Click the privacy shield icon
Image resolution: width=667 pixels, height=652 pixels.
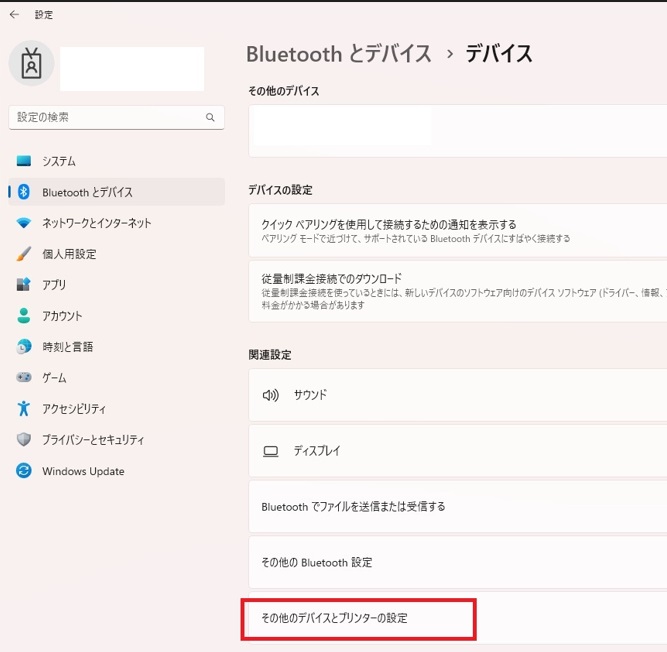tap(24, 439)
